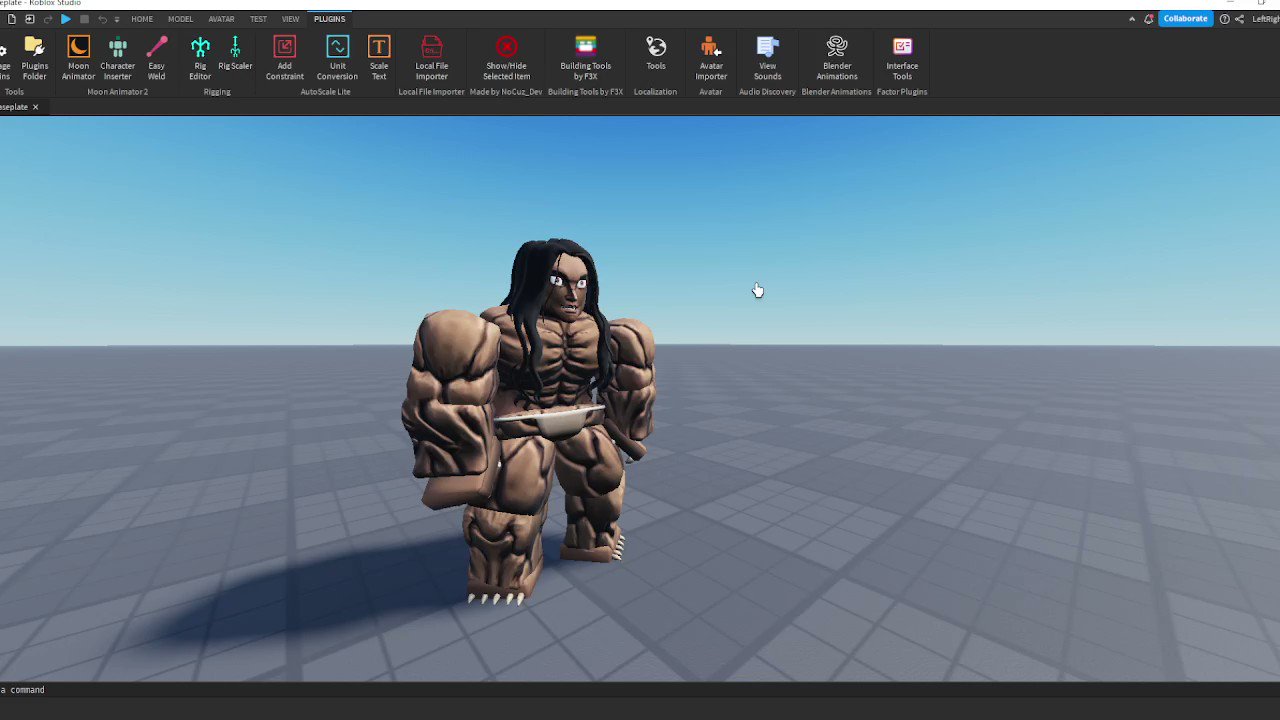Launch the Moon Animator plugin

click(78, 58)
